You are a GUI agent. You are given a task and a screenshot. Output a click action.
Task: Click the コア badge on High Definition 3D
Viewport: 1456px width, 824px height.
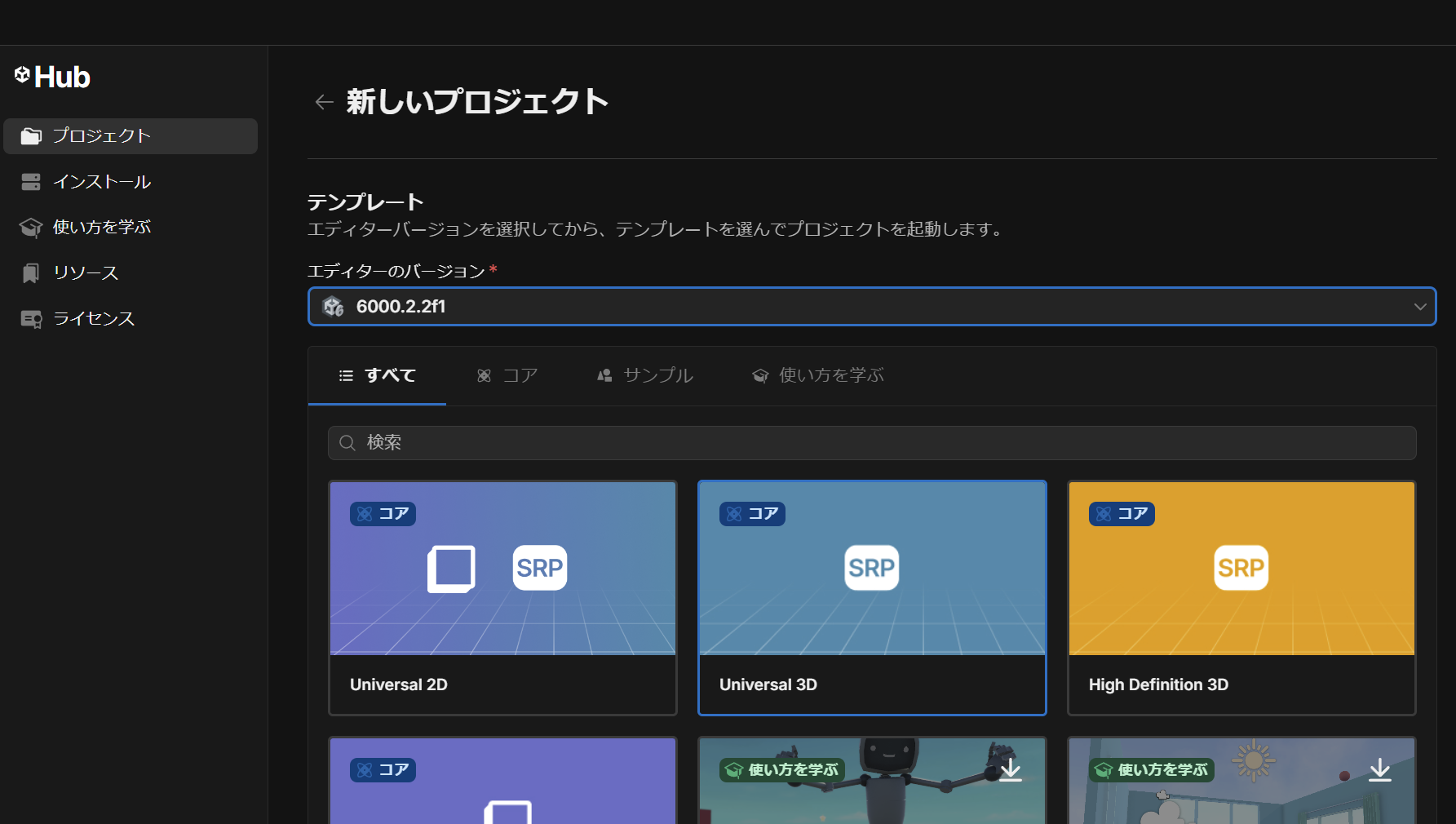[1122, 514]
